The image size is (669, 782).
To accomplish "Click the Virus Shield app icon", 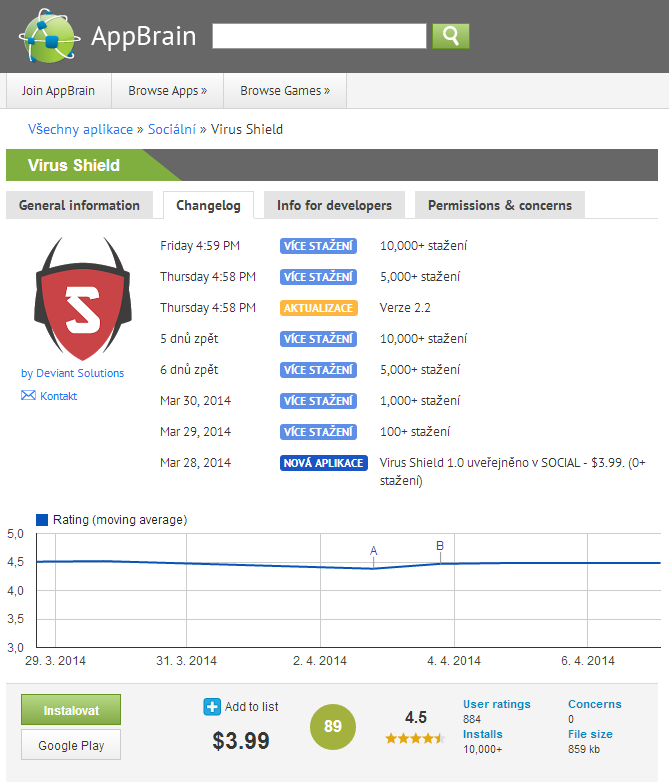I will click(83, 298).
